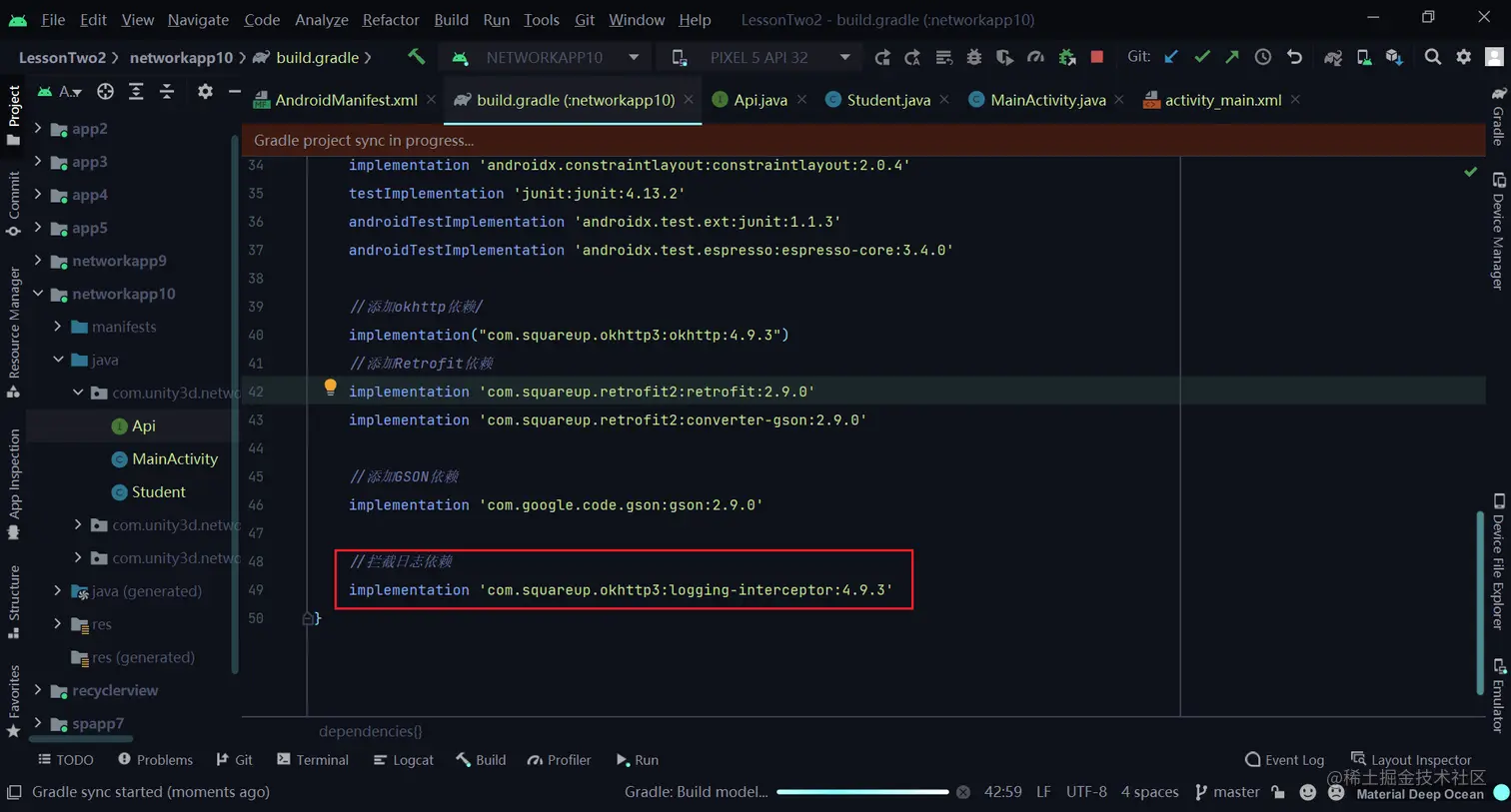Viewport: 1511px width, 812px height.
Task: Open the Terminal tool window
Action: point(313,760)
